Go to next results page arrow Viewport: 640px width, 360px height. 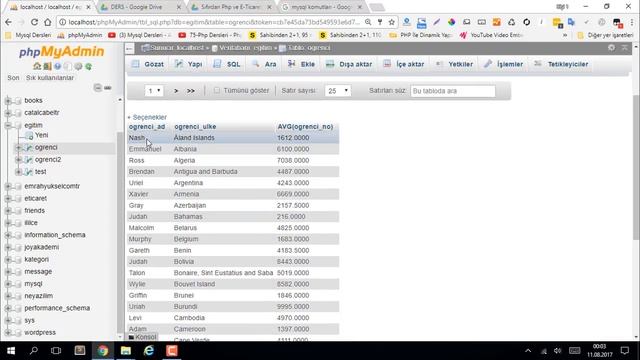click(x=176, y=91)
